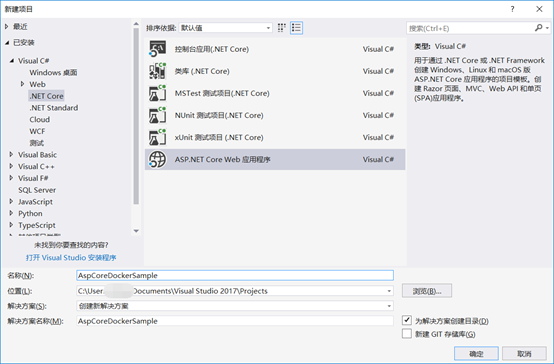Click 'NUnit 测试项目(.NET Core)' template name
This screenshot has width=554, height=364.
coord(219,115)
